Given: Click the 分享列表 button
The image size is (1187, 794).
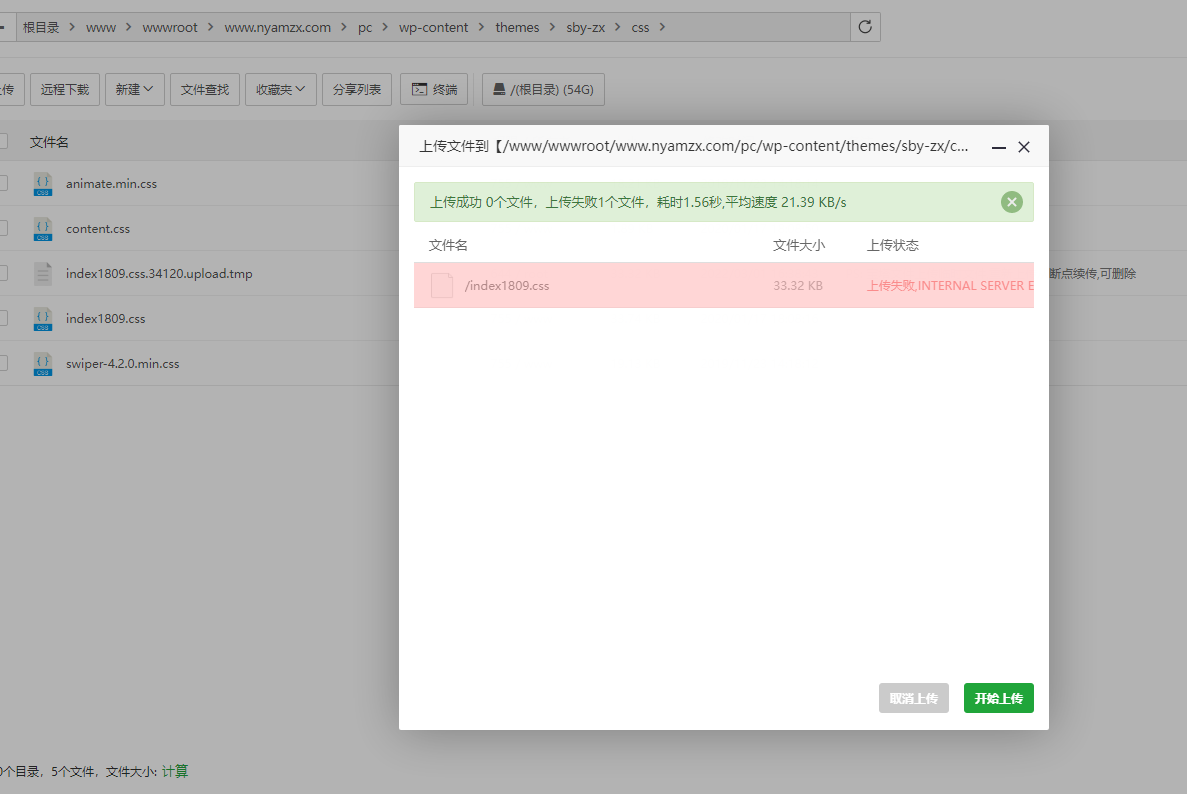Looking at the screenshot, I should [x=357, y=89].
